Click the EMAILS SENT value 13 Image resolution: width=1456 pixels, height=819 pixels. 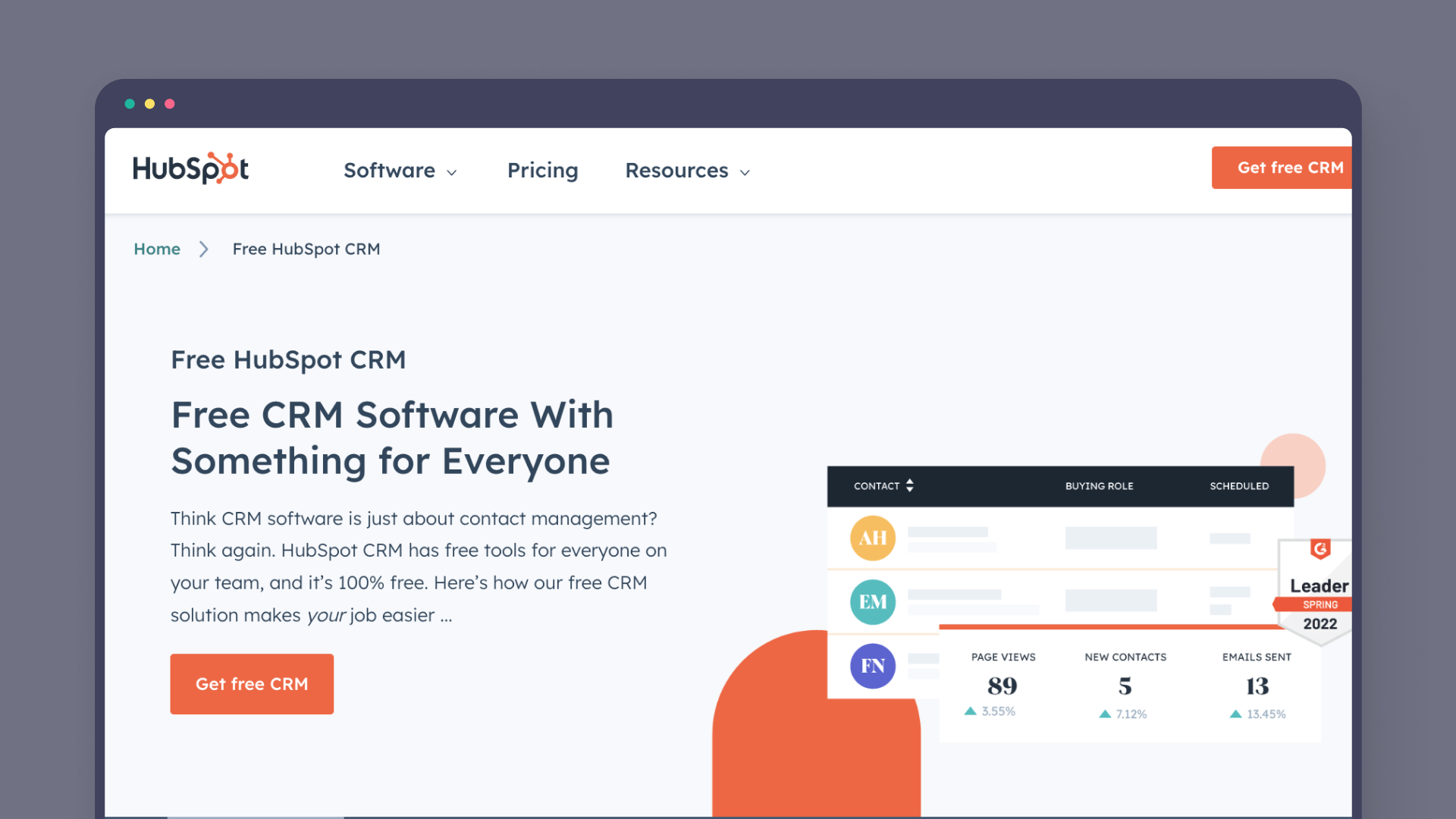point(1257,686)
